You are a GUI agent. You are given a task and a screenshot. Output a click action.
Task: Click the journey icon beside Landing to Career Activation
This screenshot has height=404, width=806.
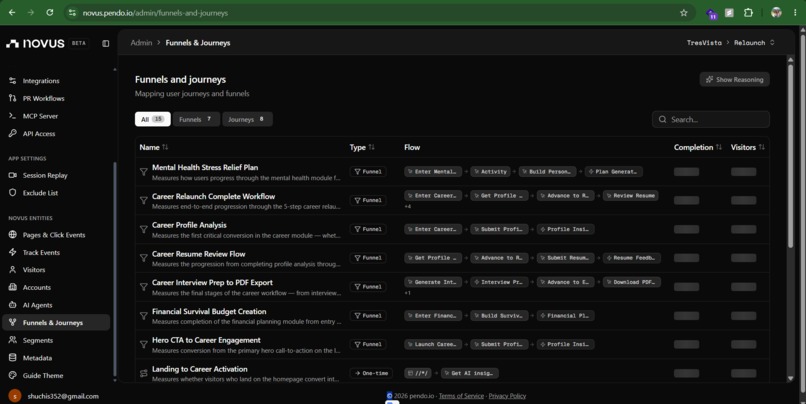coord(143,373)
